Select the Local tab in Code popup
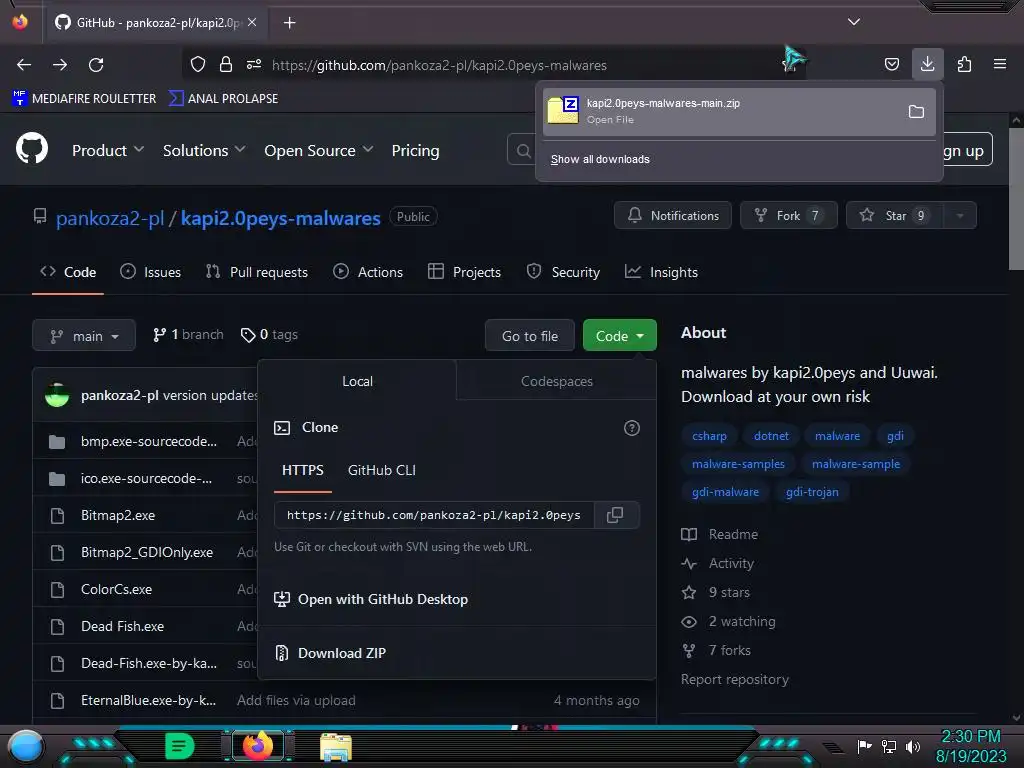This screenshot has width=1024, height=768. pyautogui.click(x=357, y=381)
